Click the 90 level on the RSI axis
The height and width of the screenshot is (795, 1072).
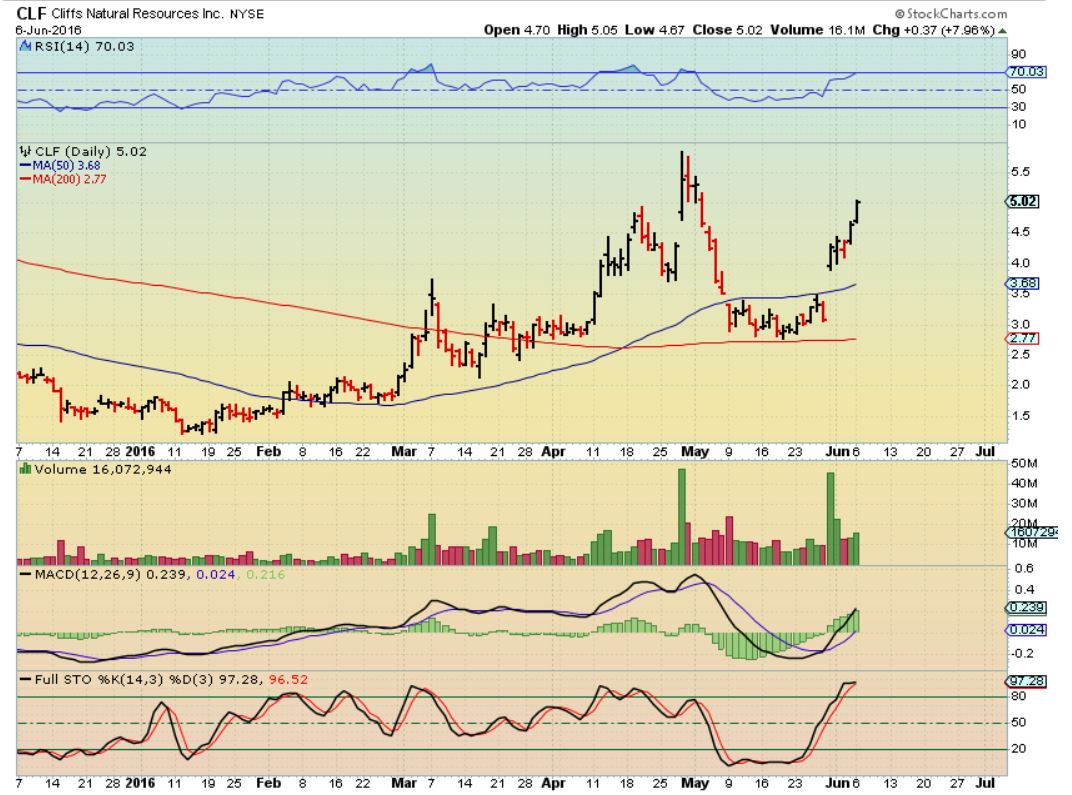(x=1019, y=54)
